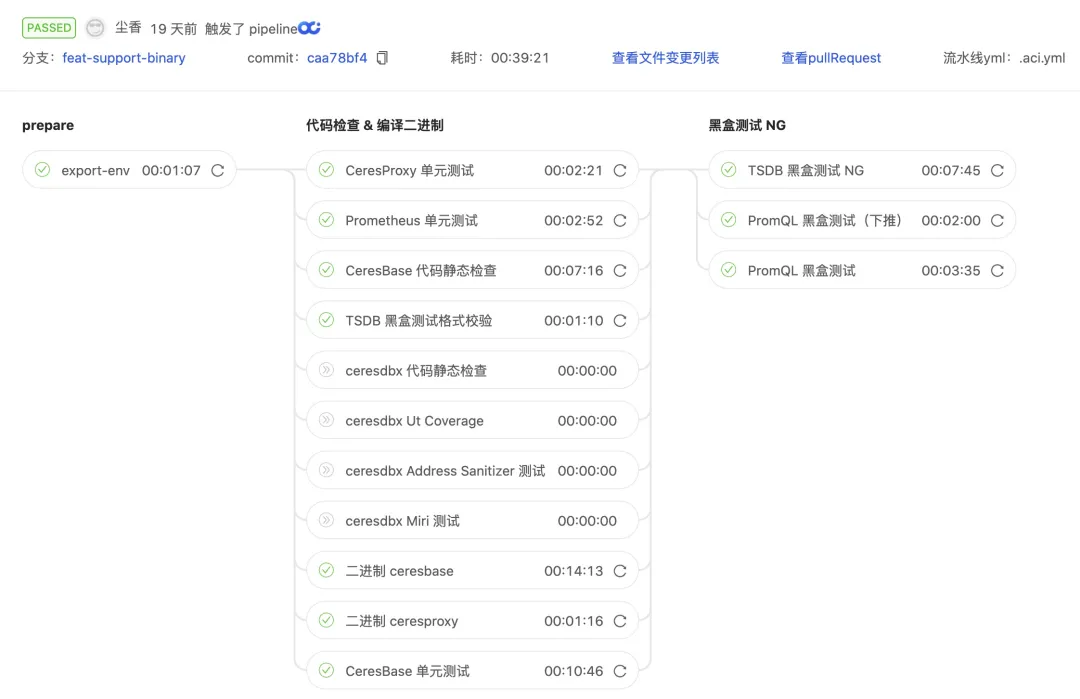Copy the commit hash caa78bf4
The width and height of the screenshot is (1080, 699).
(382, 58)
